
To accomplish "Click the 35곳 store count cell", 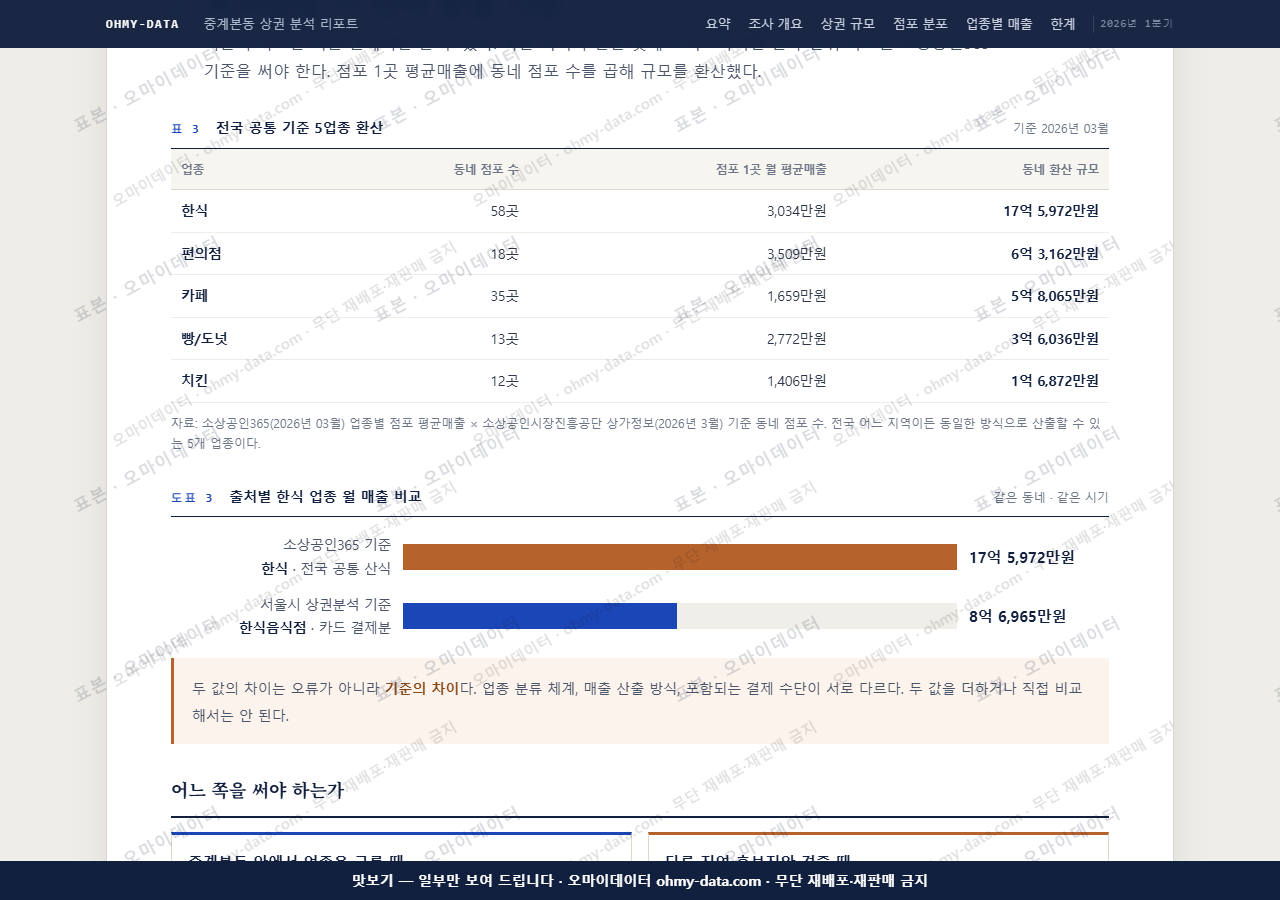I will [x=504, y=296].
